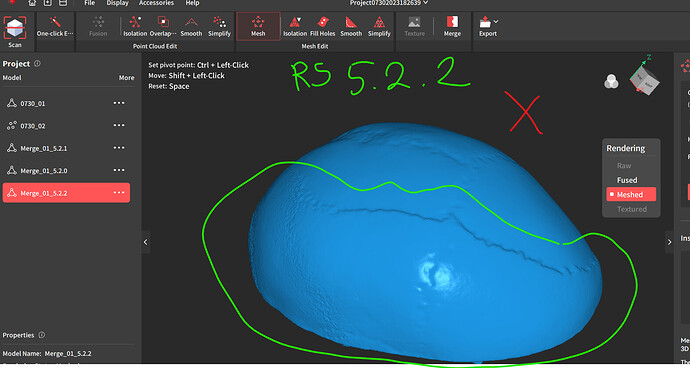Start the Mesh tool
This screenshot has width=690, height=368.
tap(258, 26)
